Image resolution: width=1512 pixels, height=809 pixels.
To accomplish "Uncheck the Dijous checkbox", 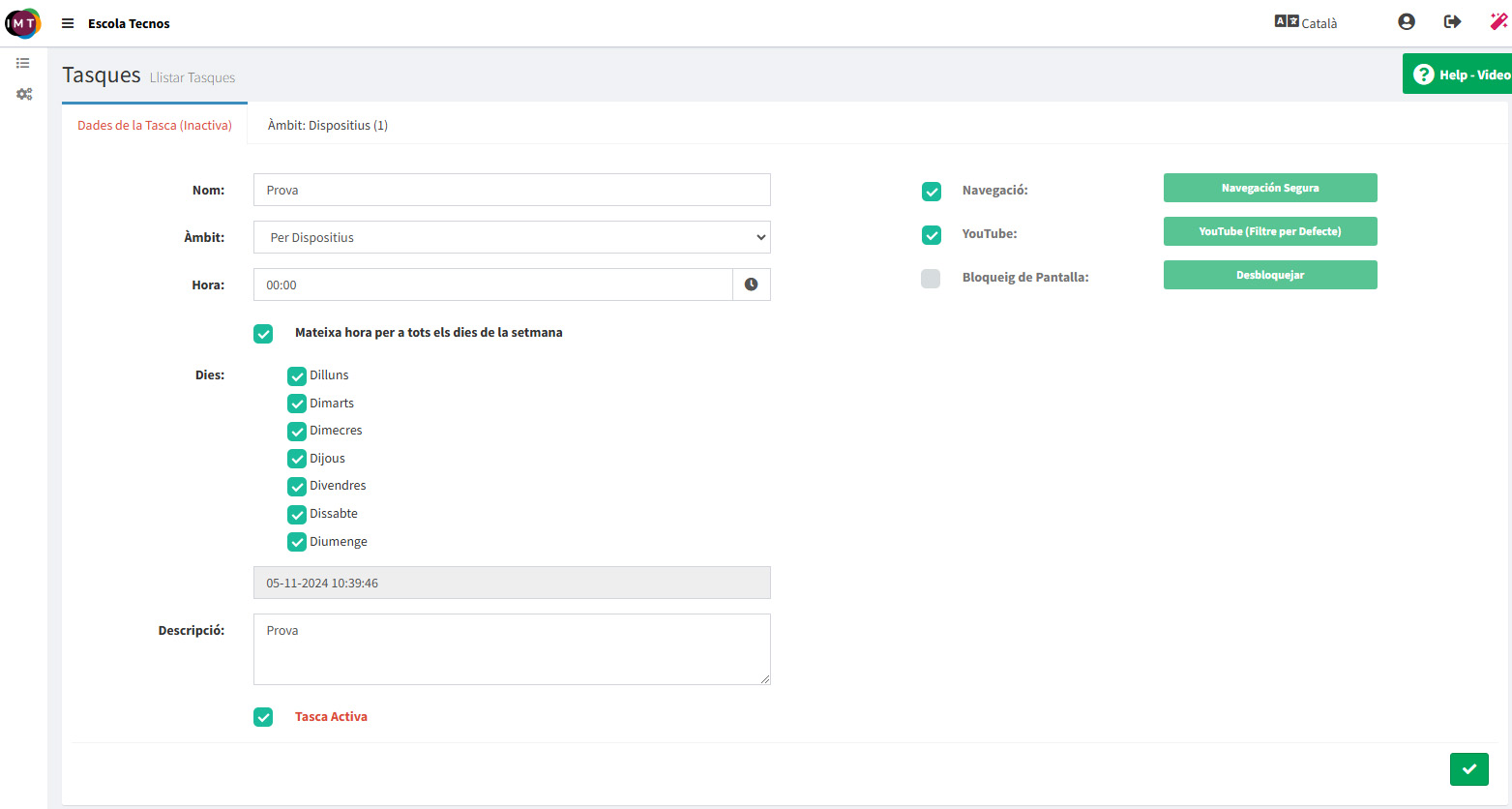I will pos(297,460).
